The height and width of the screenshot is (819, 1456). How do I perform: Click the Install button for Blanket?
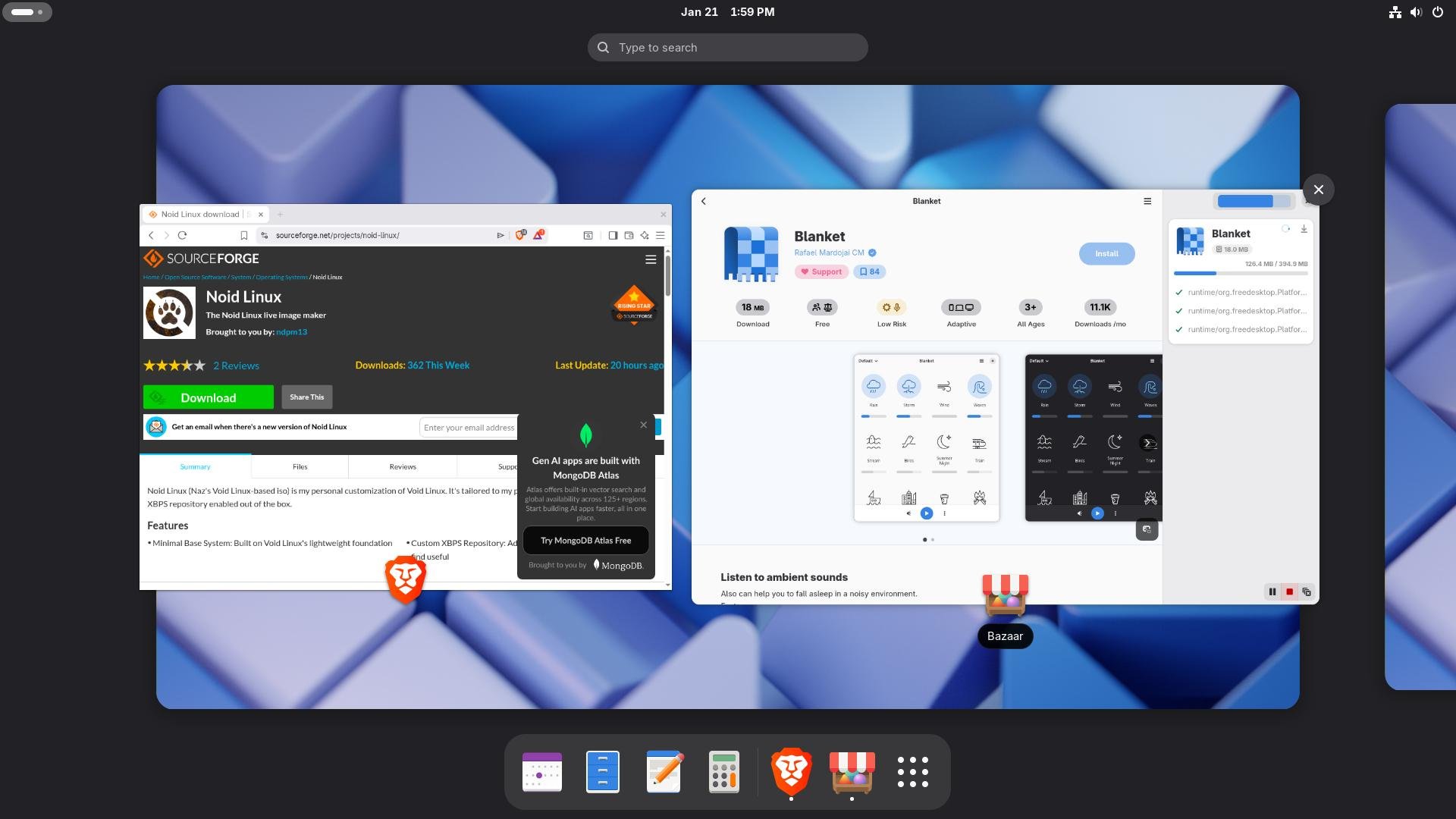(x=1106, y=253)
